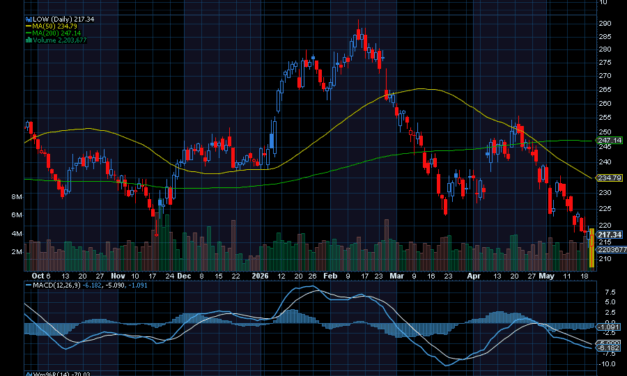This screenshot has height=376, width=627.
Task: Select the MA(50) 234.79 legend entry
Action: click(55, 26)
